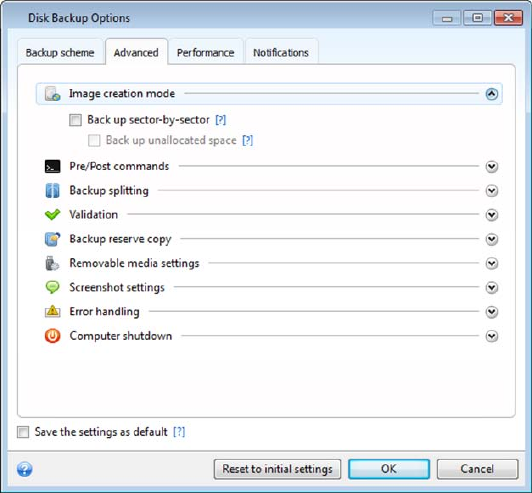This screenshot has width=532, height=493.
Task: Open the Notifications tab
Action: [281, 53]
